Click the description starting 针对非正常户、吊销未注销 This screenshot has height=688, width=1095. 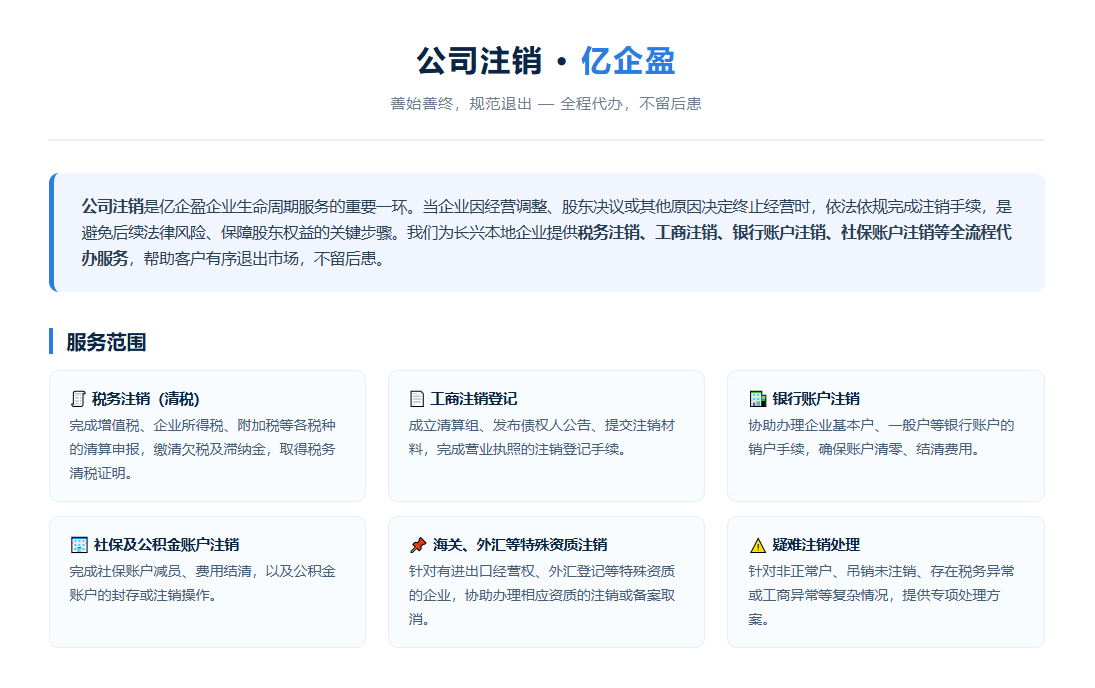click(x=881, y=595)
